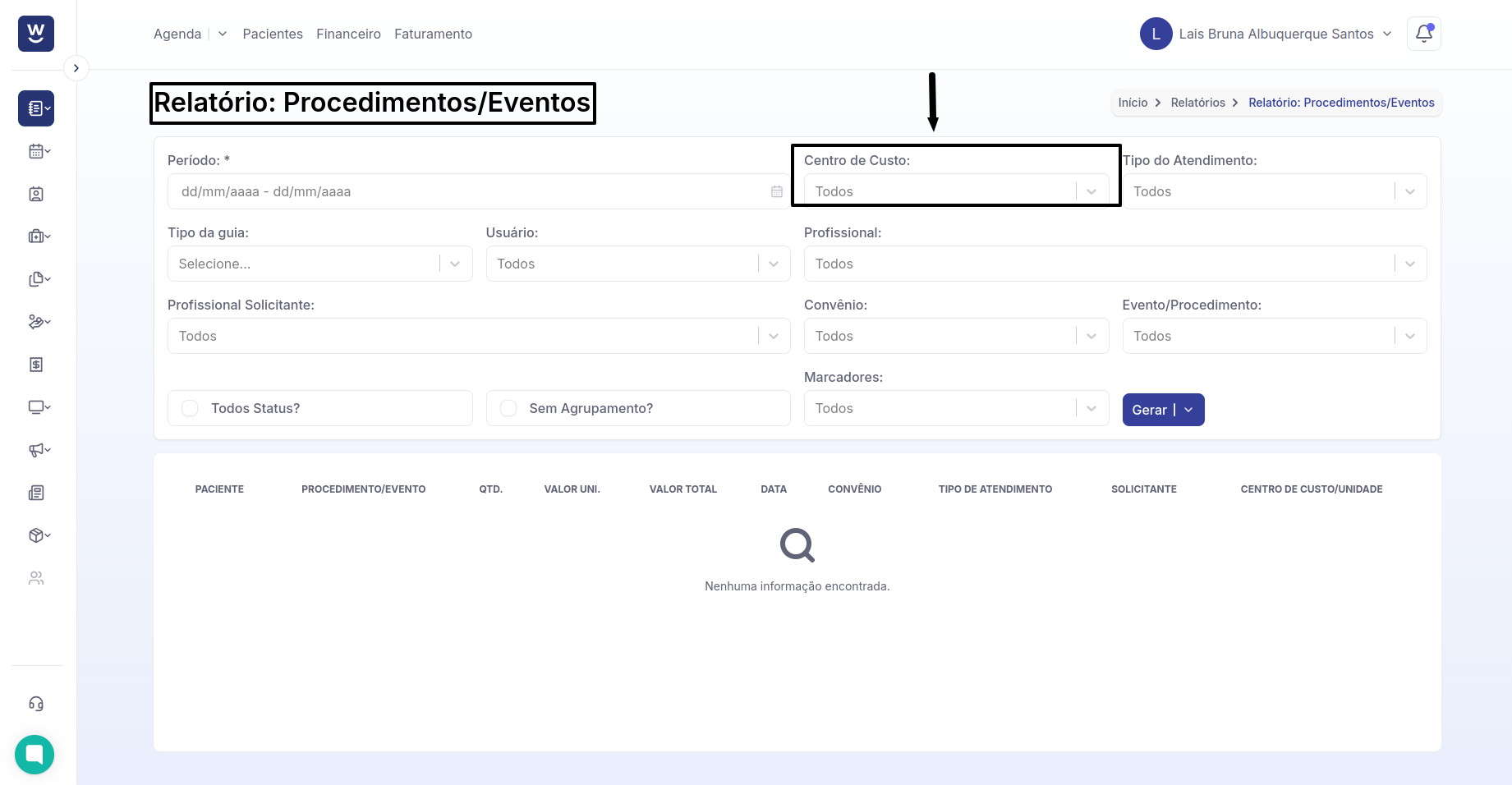
Task: Expand the Gerar button options arrow
Action: pyautogui.click(x=1188, y=410)
